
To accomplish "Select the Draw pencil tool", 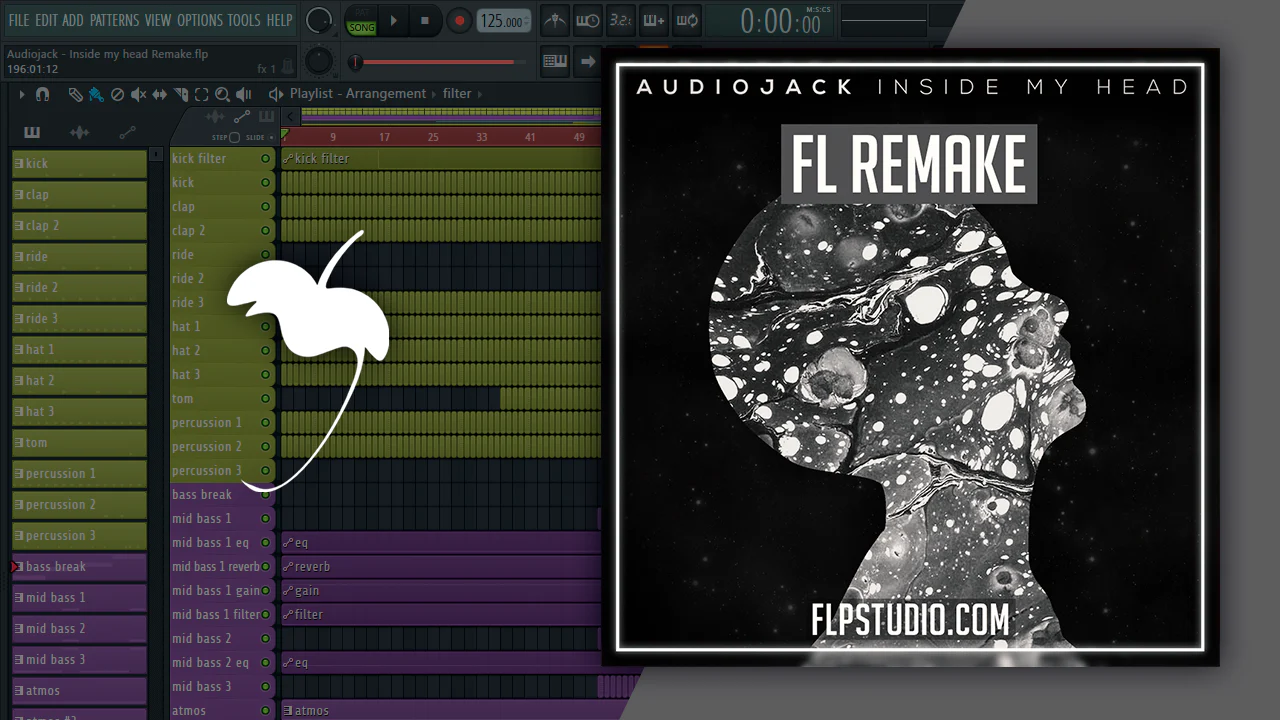I will click(x=76, y=94).
